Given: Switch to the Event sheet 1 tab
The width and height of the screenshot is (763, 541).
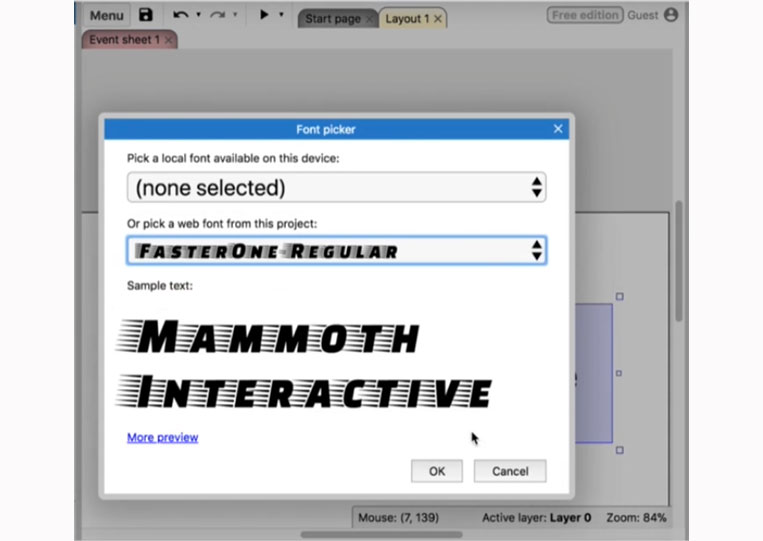Looking at the screenshot, I should tap(124, 40).
